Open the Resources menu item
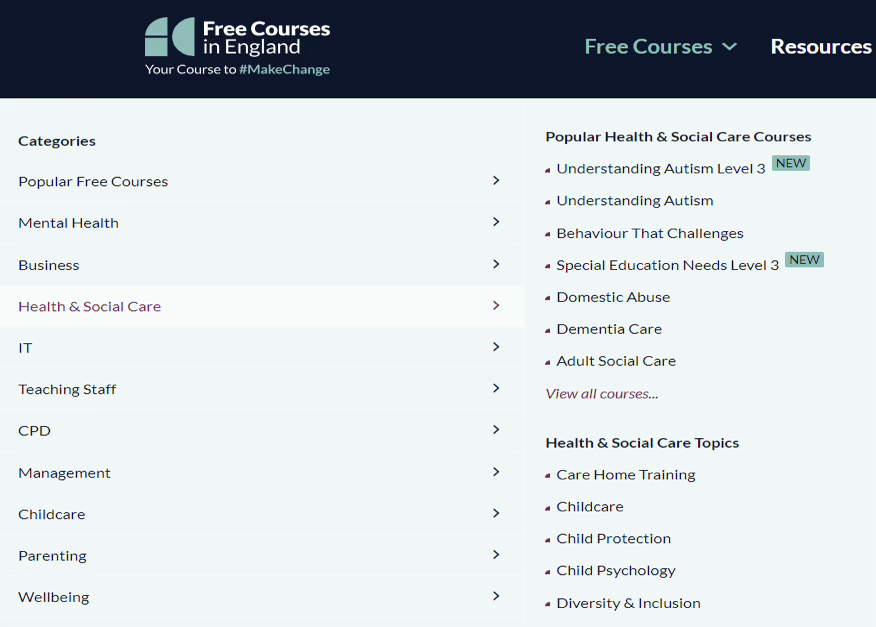The width and height of the screenshot is (876, 627). pyautogui.click(x=820, y=47)
